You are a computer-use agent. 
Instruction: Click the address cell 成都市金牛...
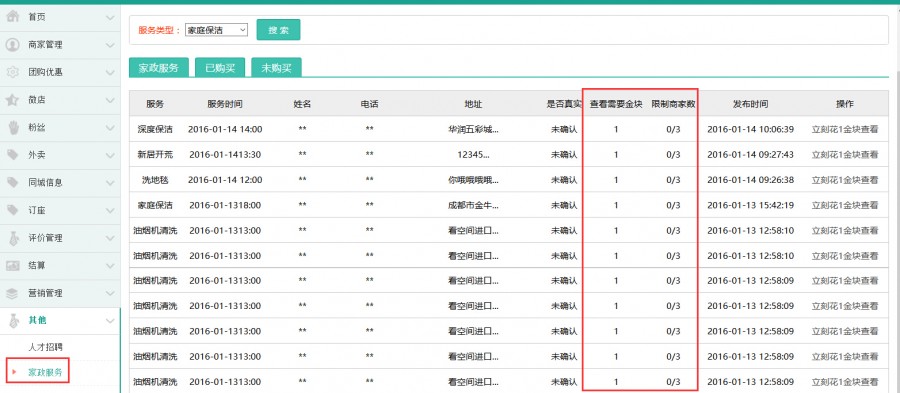474,205
